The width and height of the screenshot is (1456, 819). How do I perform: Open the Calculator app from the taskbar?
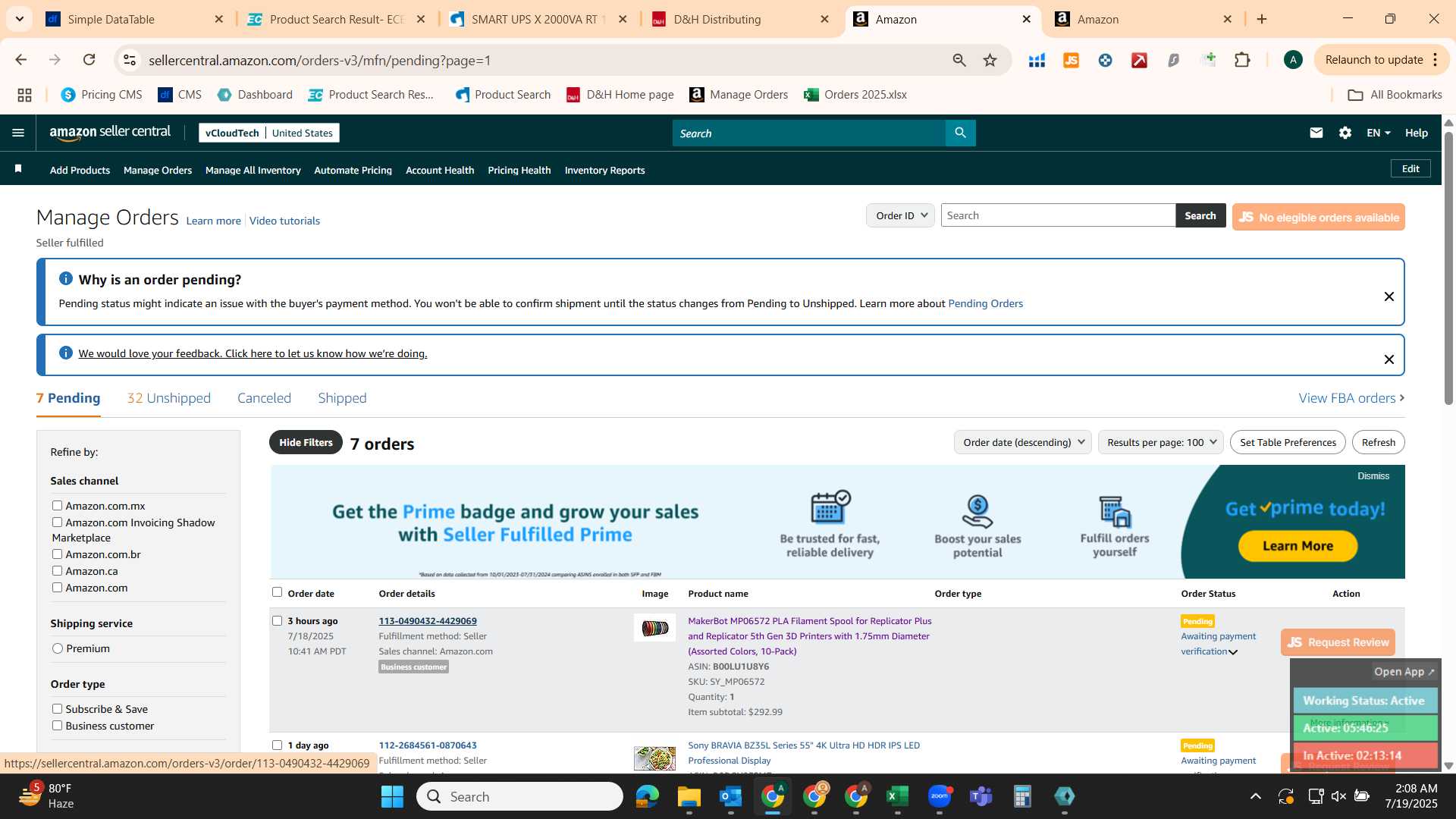pyautogui.click(x=1022, y=796)
